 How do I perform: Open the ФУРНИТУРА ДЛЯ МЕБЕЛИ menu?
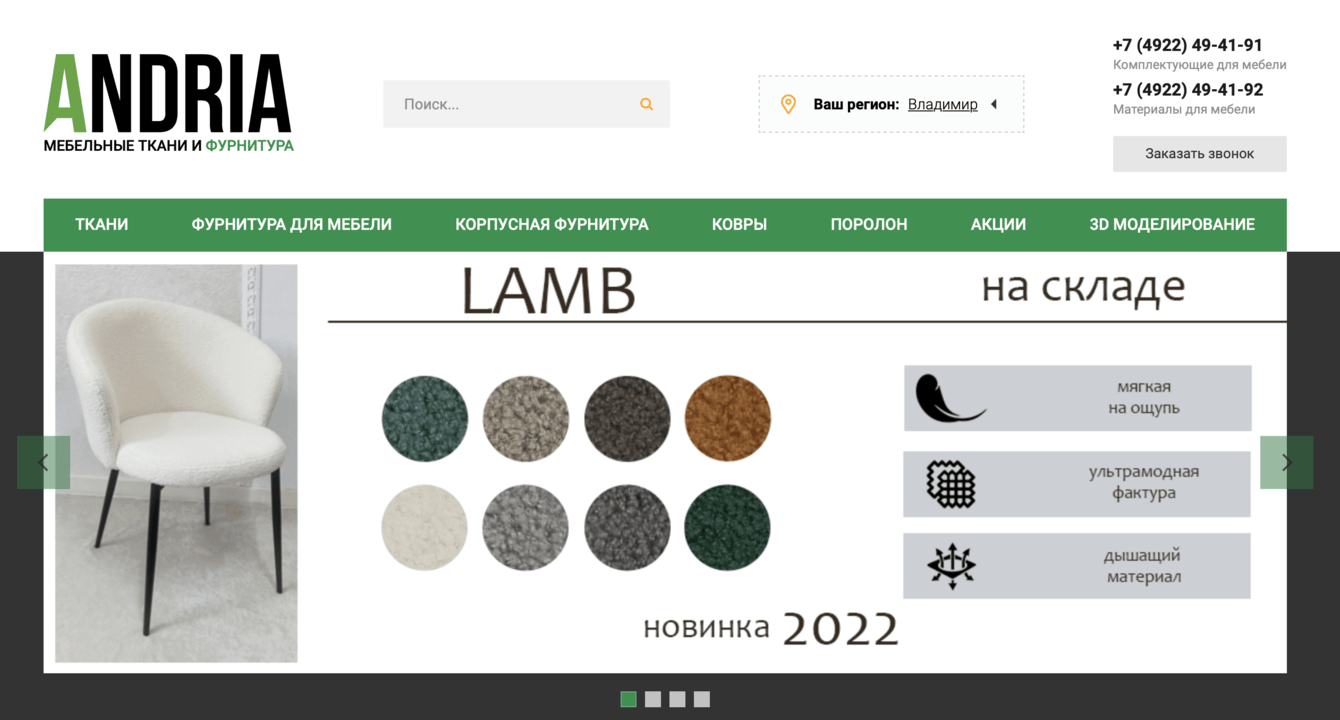(x=292, y=224)
